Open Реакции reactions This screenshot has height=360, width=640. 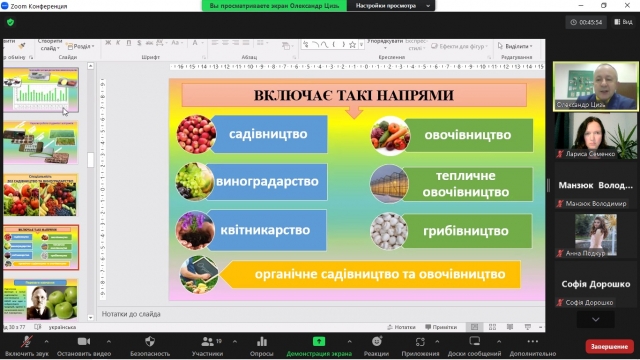pos(376,346)
